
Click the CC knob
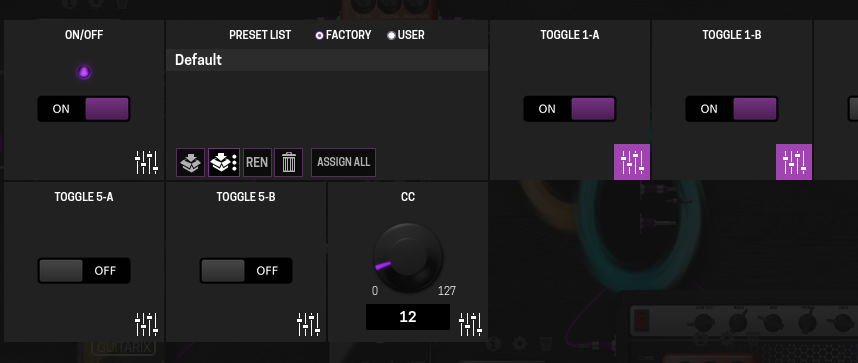[408, 257]
